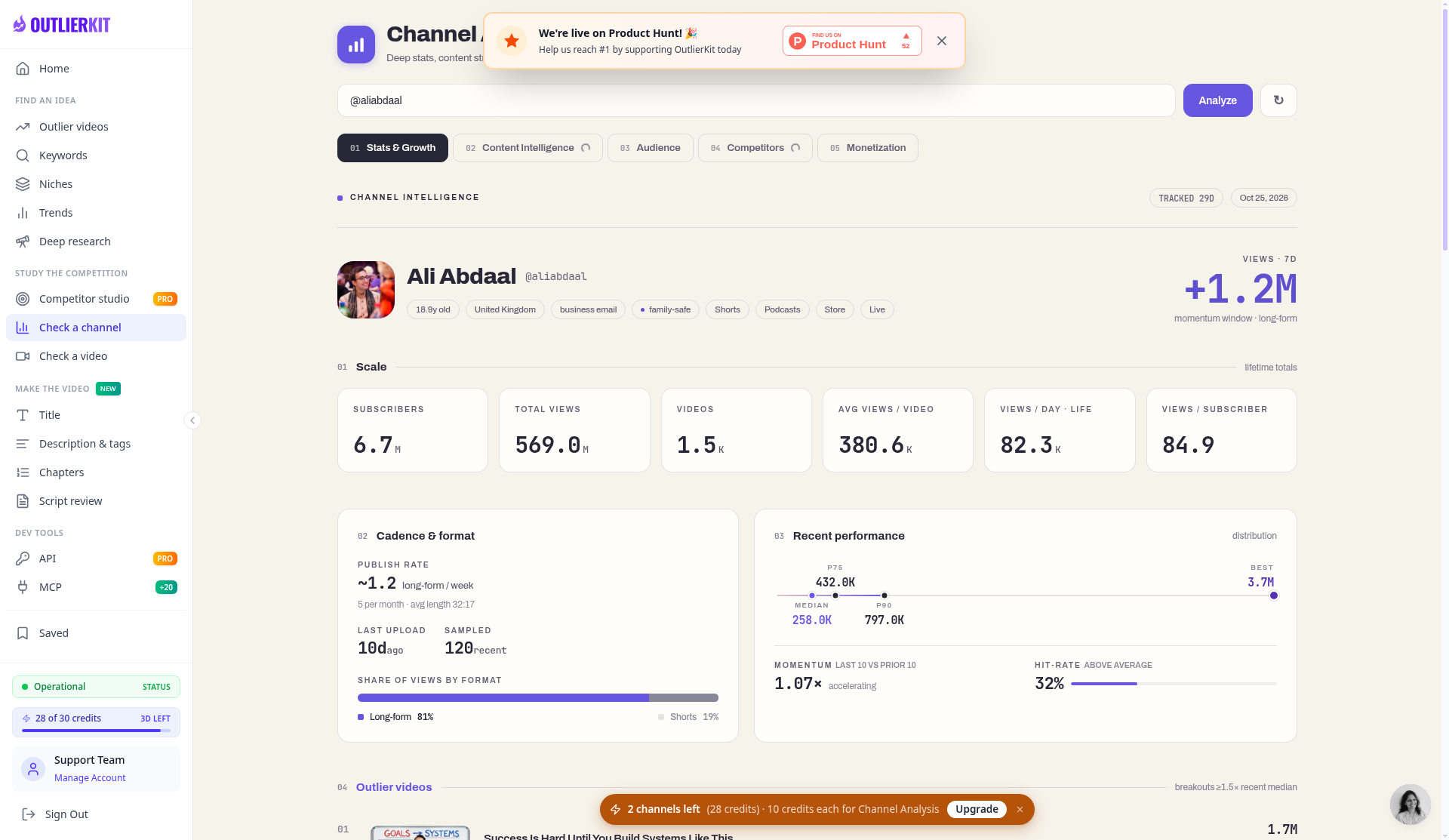Click the credits usage progress bar
1449x840 pixels.
pyautogui.click(x=97, y=731)
